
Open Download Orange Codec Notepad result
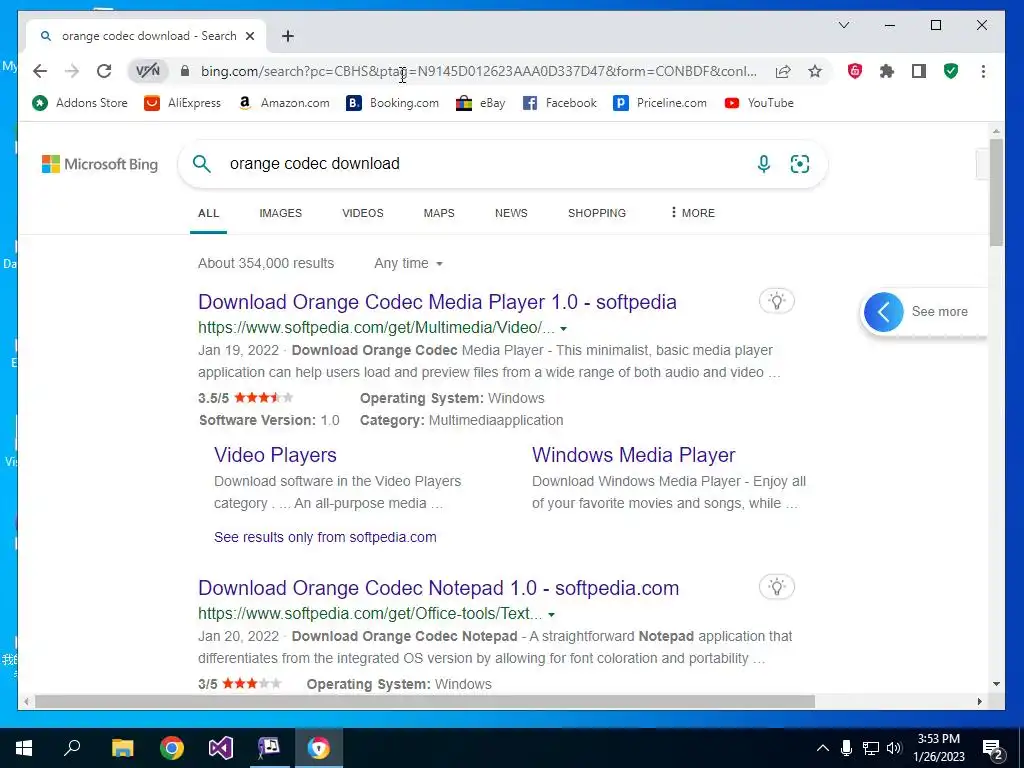438,588
